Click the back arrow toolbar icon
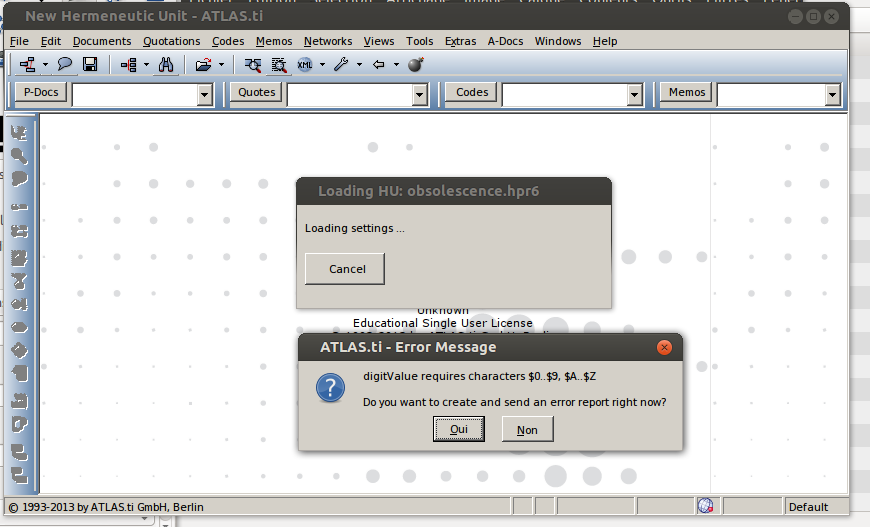The width and height of the screenshot is (870, 527). [378, 65]
